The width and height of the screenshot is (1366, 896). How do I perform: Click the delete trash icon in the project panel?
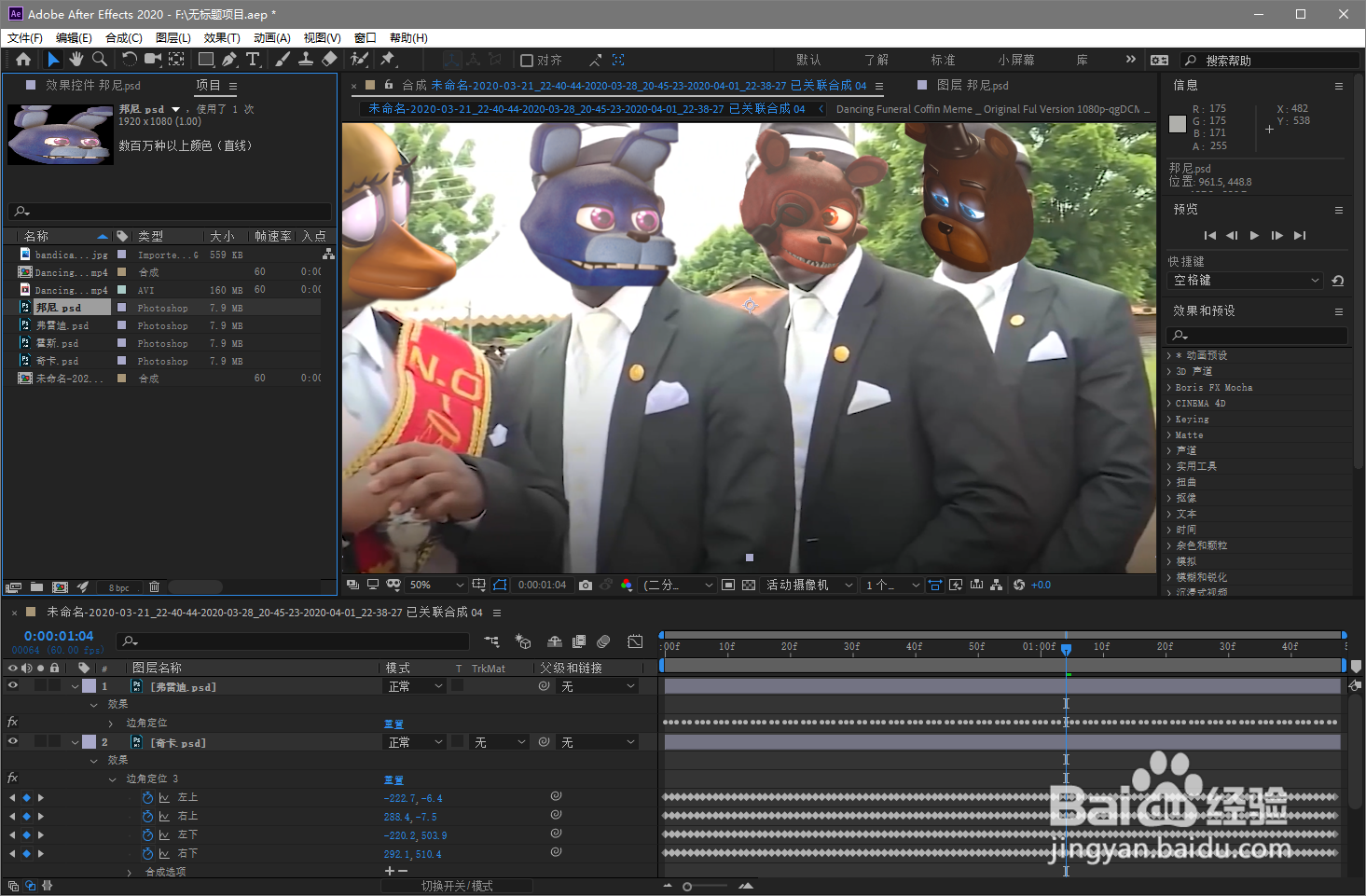(x=155, y=587)
